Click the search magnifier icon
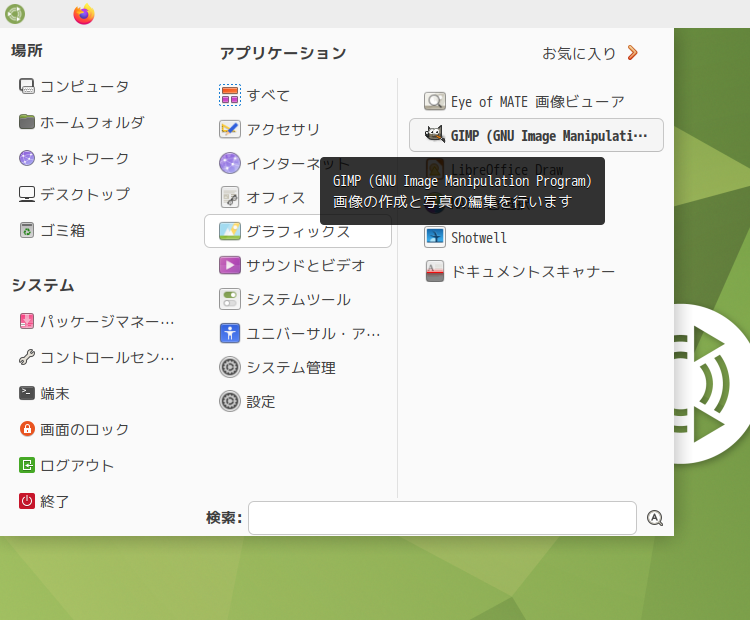 click(655, 518)
